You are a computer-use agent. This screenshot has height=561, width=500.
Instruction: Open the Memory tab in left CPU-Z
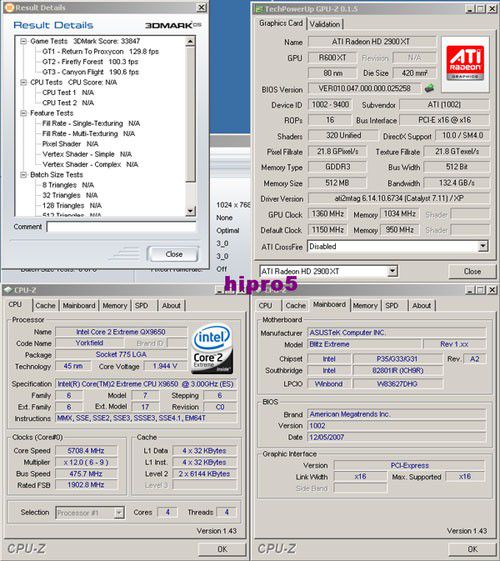point(114,306)
